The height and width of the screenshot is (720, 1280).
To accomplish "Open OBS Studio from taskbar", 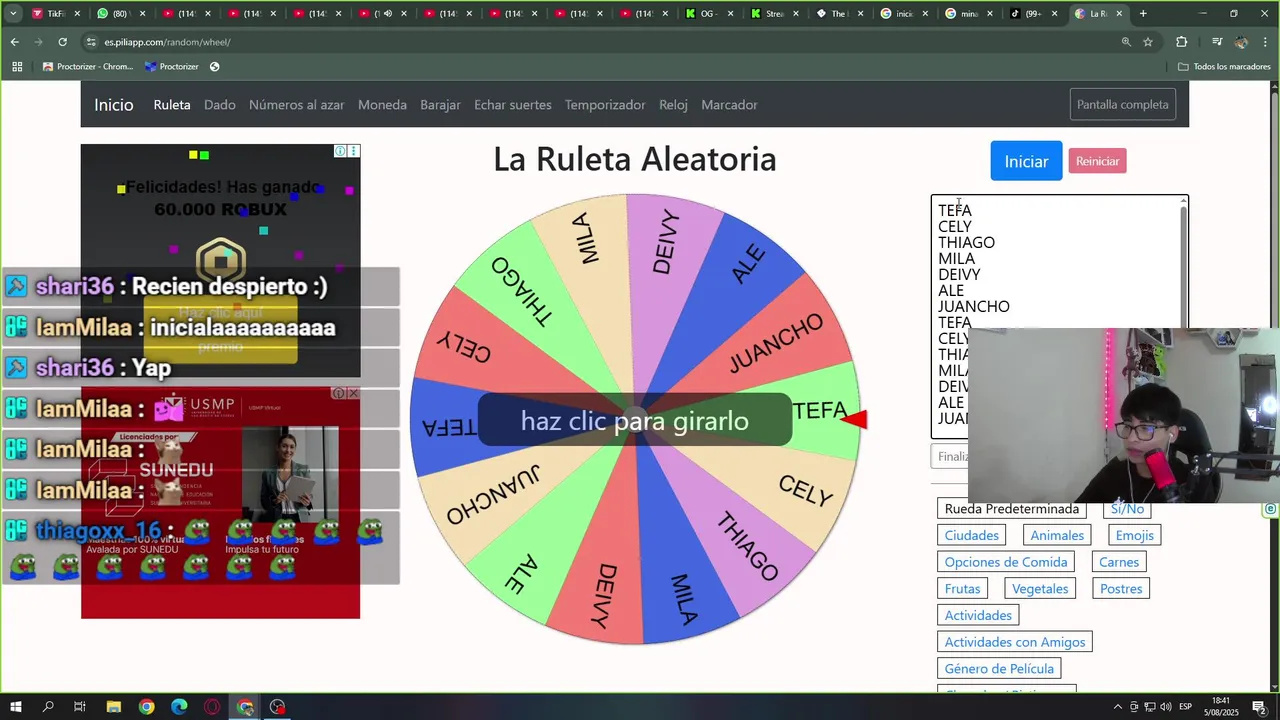I will (277, 707).
